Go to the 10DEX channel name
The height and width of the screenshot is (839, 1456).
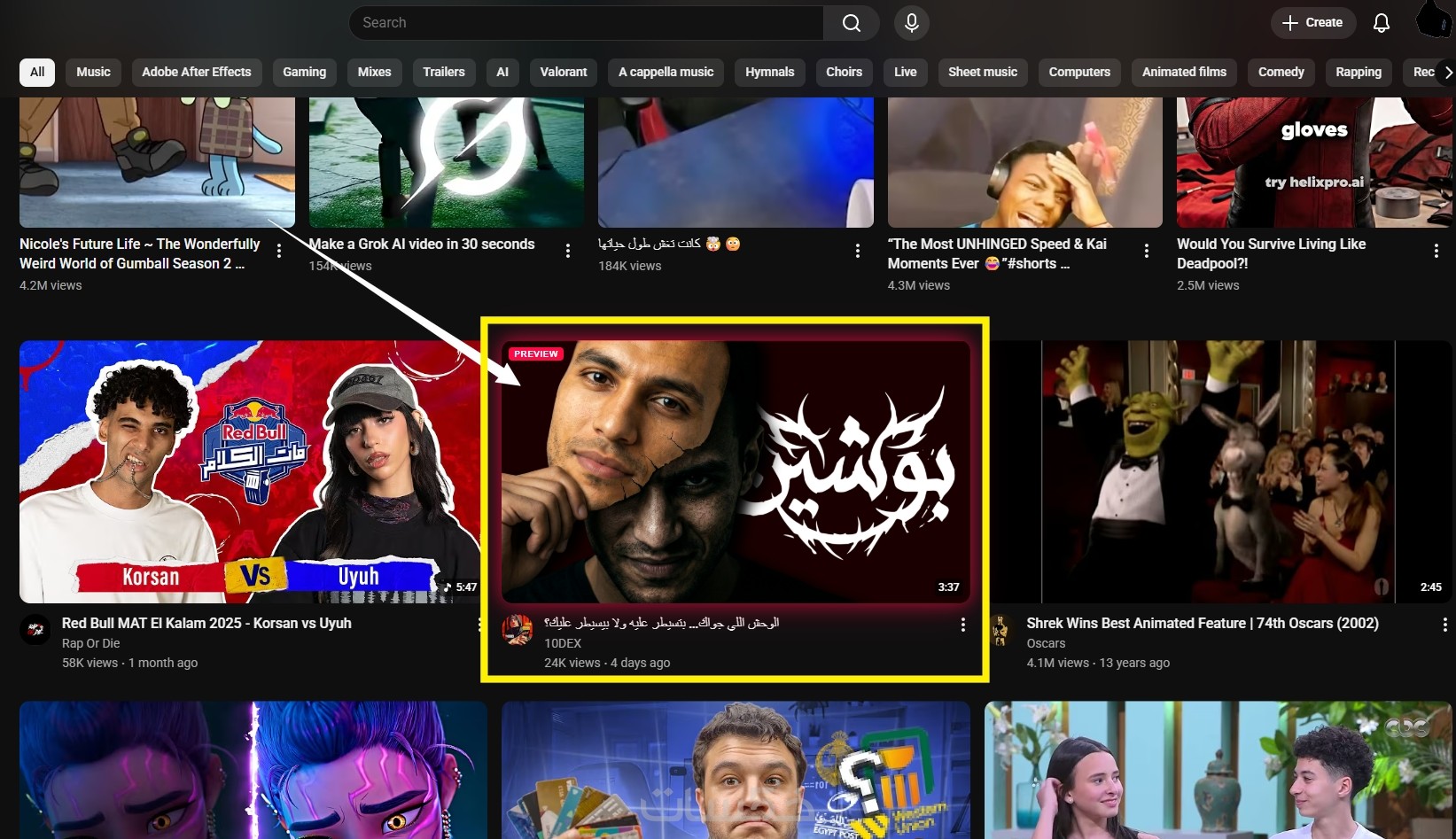point(563,643)
